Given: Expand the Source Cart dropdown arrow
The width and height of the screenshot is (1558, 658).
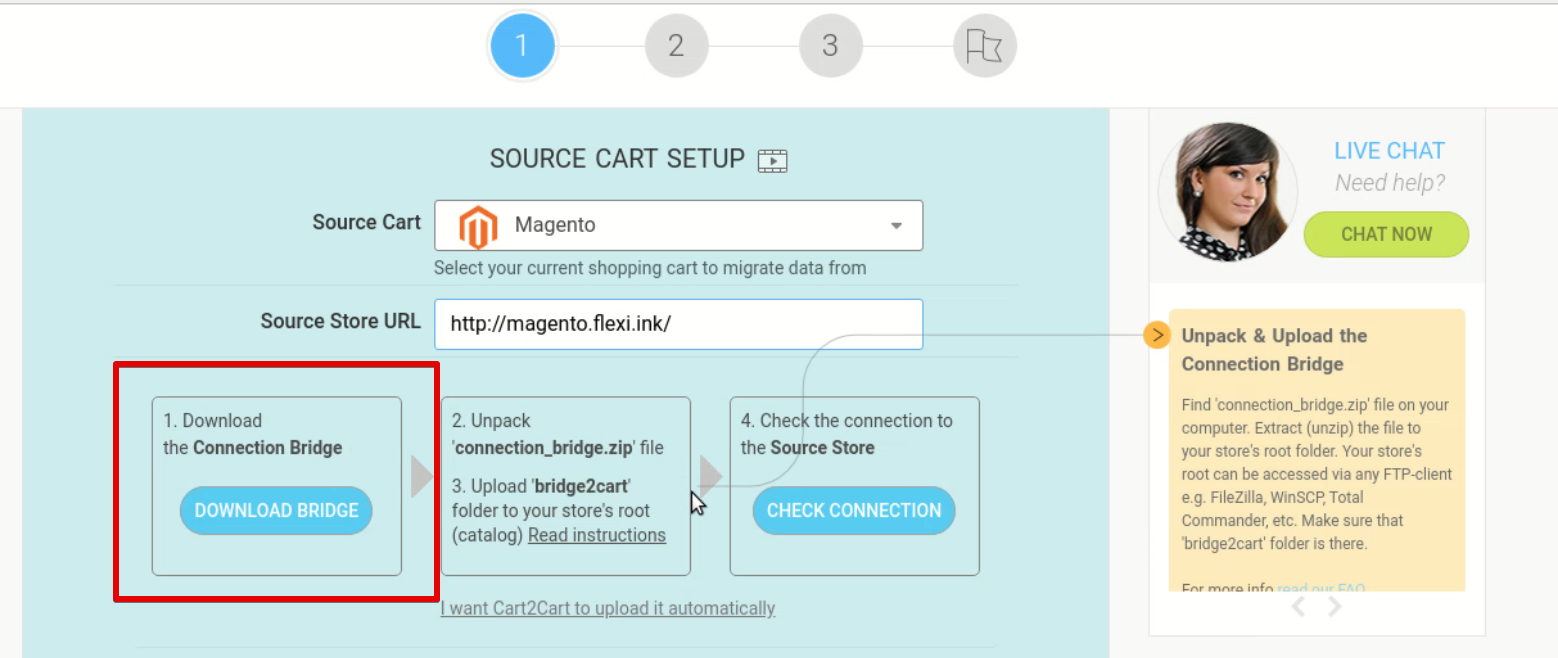Looking at the screenshot, I should (x=896, y=226).
